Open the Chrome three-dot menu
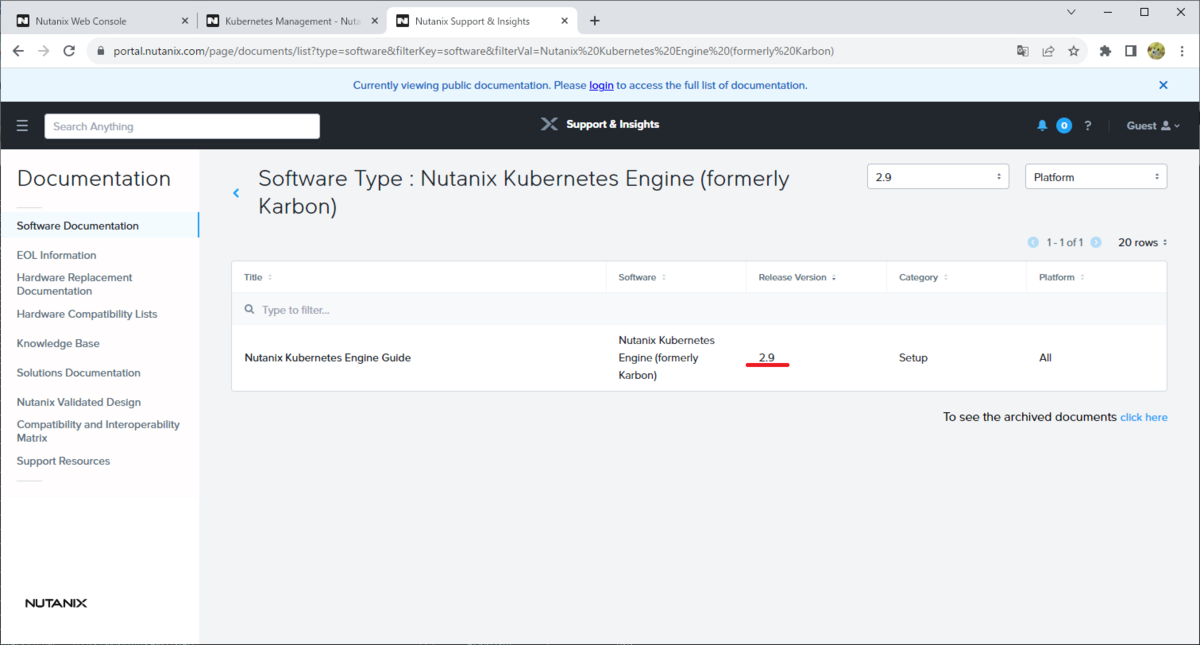The width and height of the screenshot is (1200, 645). 1182,51
